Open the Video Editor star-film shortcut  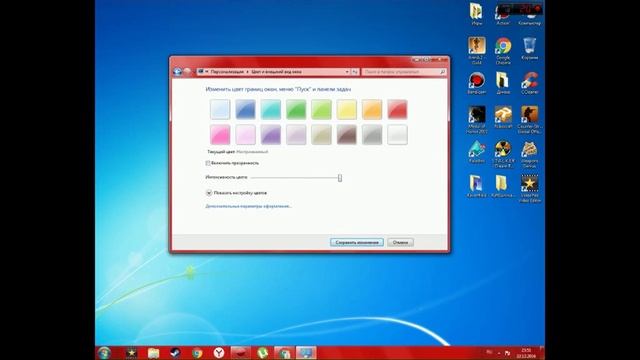point(529,189)
